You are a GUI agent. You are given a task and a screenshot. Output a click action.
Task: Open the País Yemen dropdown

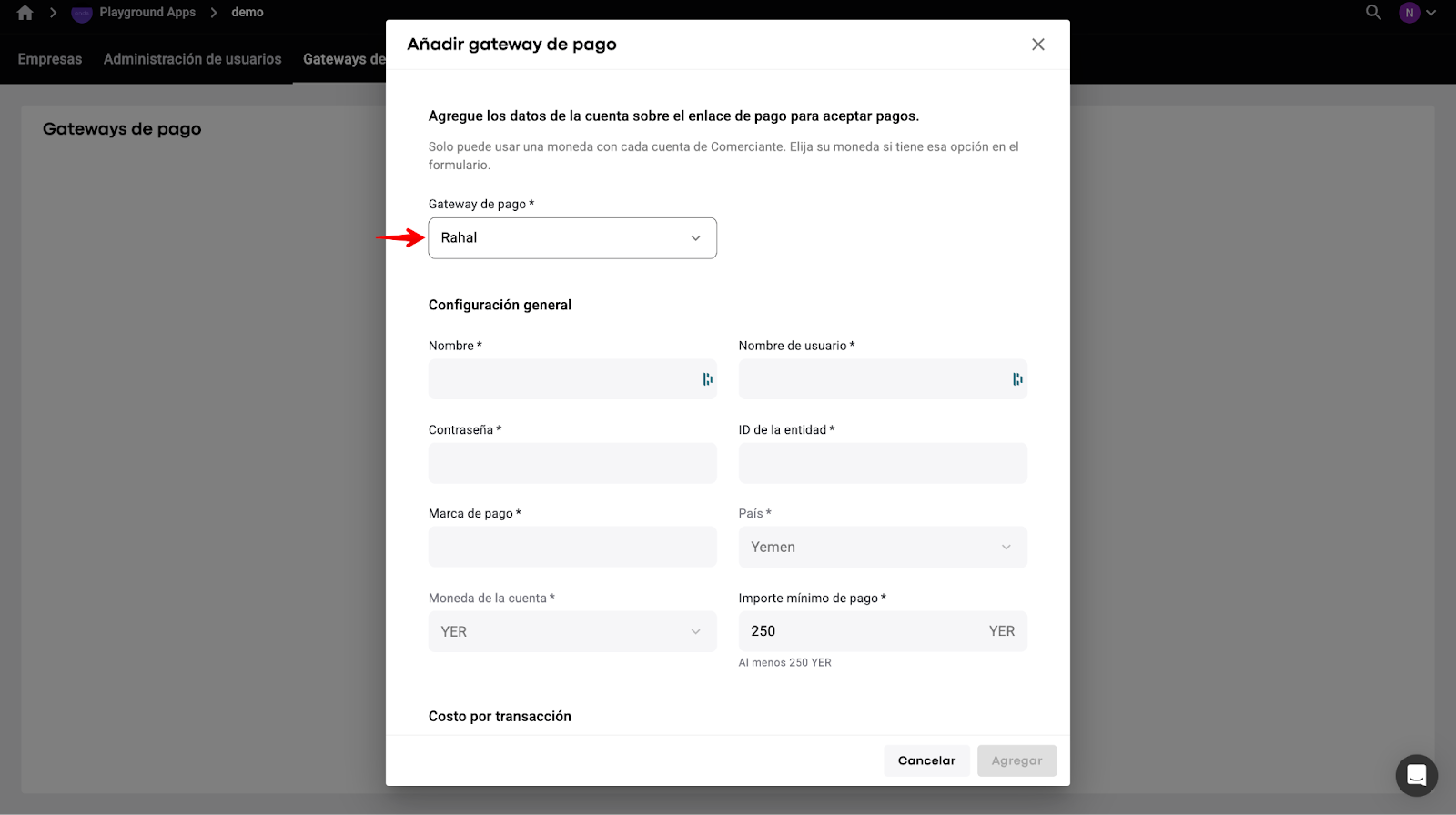point(882,548)
